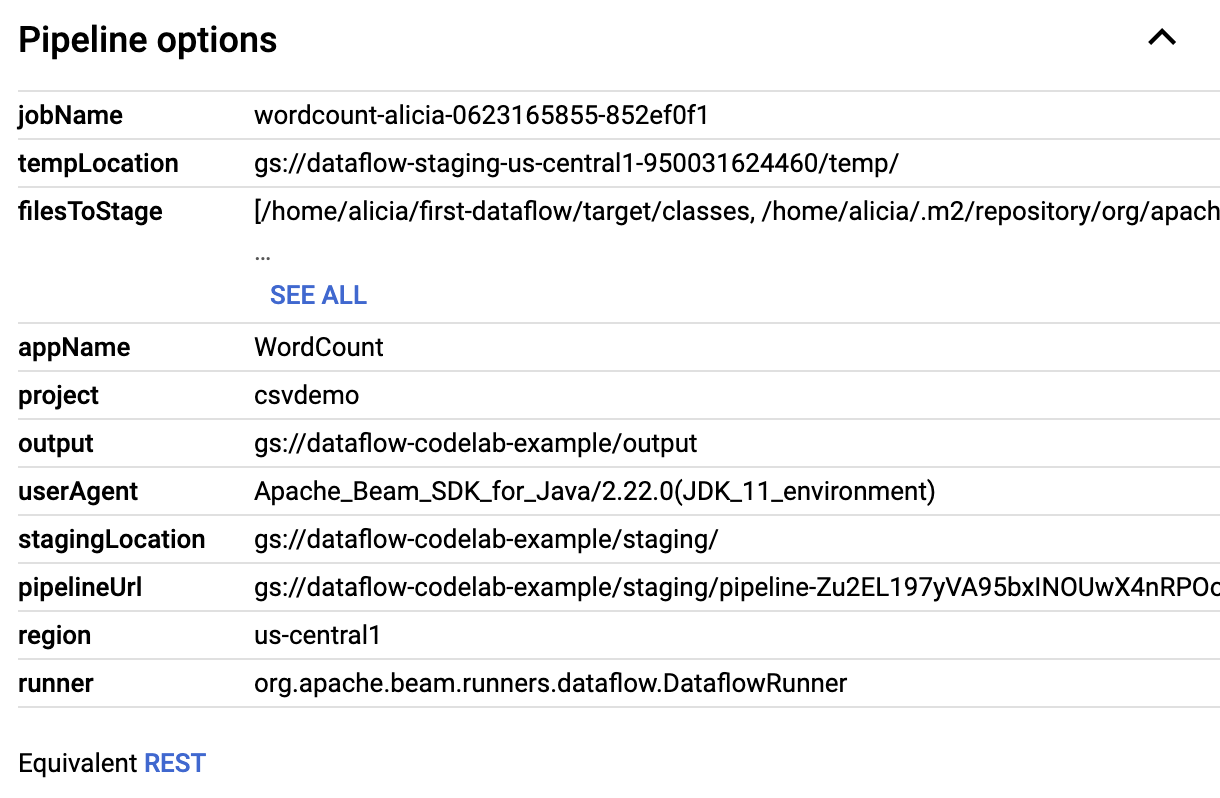Select the jobName value wordcount-alicia

tap(481, 115)
